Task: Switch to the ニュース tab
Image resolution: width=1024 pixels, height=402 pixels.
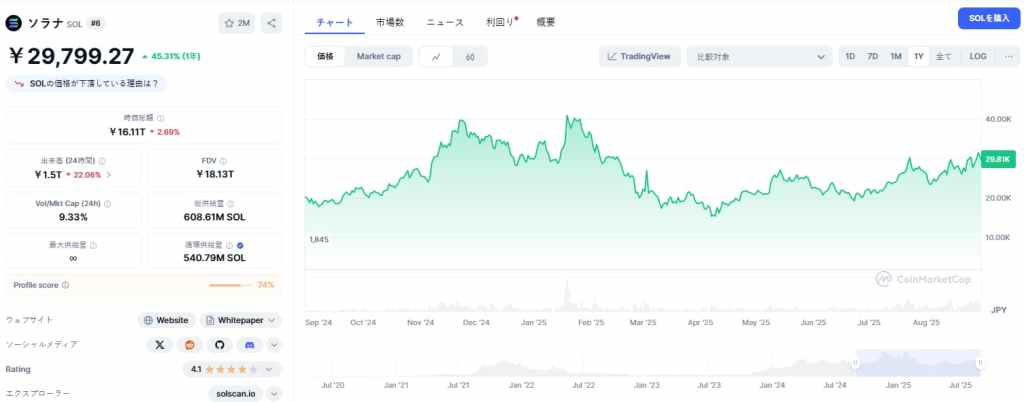Action: tap(445, 22)
